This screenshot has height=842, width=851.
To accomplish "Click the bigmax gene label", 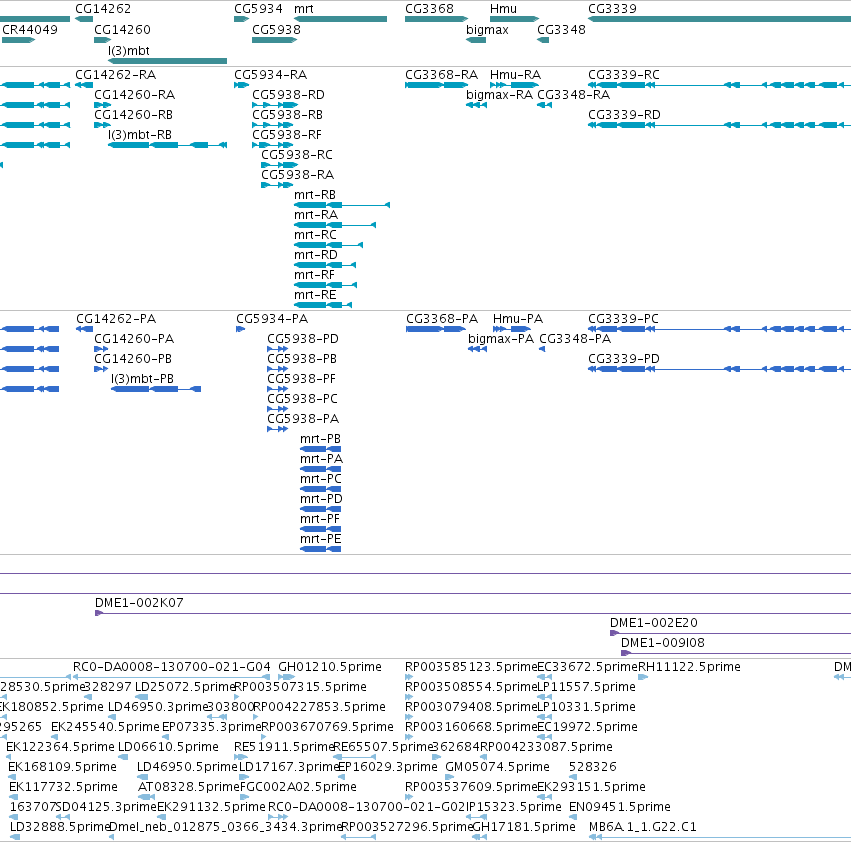I will click(487, 29).
